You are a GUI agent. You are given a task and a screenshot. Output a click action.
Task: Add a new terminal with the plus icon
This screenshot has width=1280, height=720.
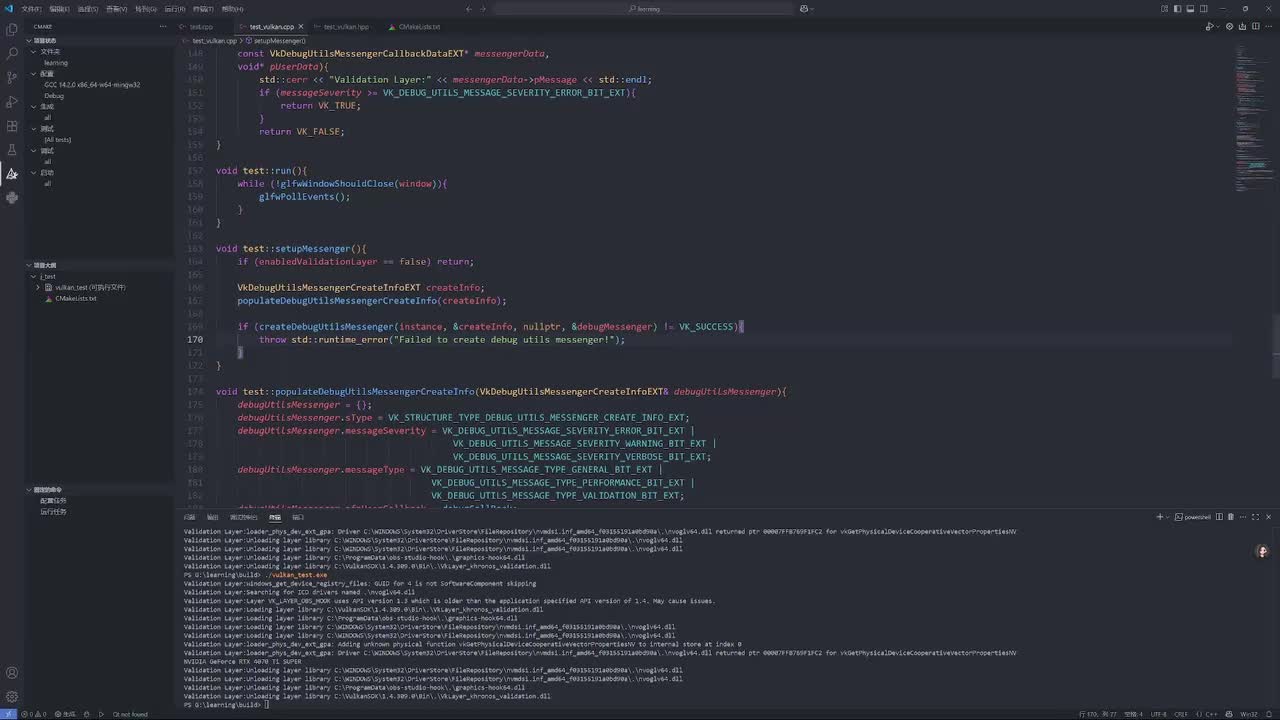(x=1160, y=517)
